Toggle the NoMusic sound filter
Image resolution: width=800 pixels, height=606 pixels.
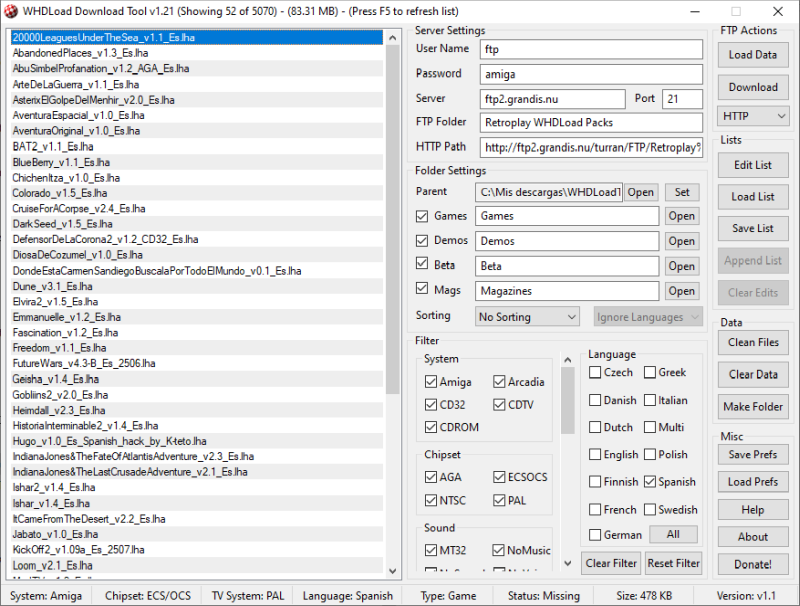tap(498, 550)
